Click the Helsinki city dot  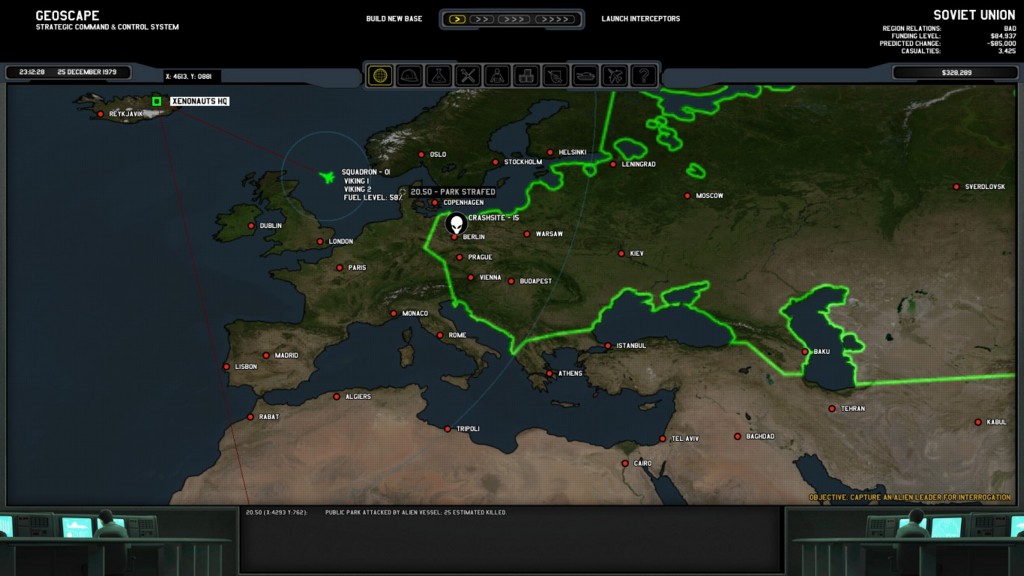[551, 153]
